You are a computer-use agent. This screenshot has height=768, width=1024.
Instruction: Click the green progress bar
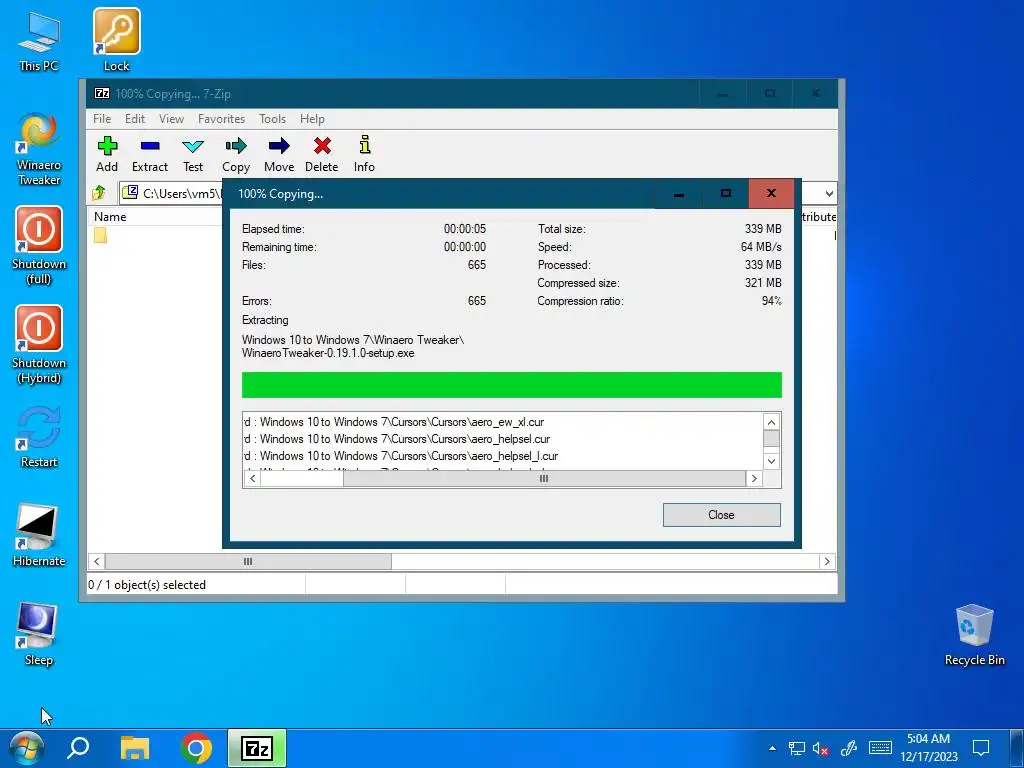click(x=511, y=385)
